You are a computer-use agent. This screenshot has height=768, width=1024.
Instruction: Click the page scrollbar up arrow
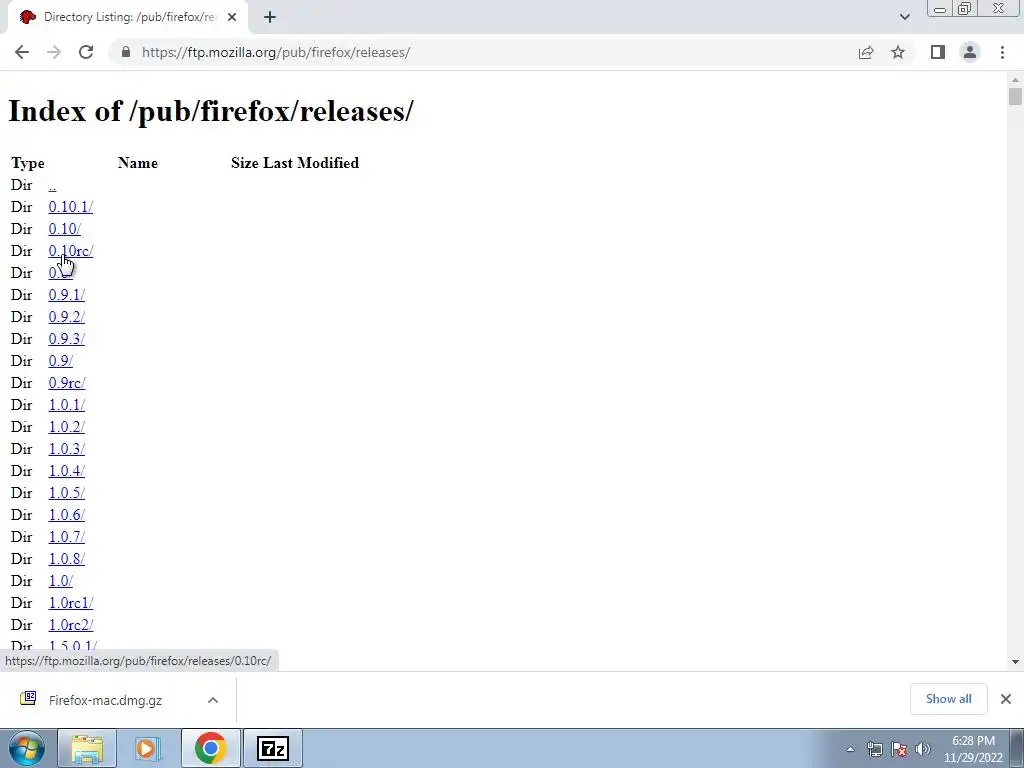coord(1015,80)
